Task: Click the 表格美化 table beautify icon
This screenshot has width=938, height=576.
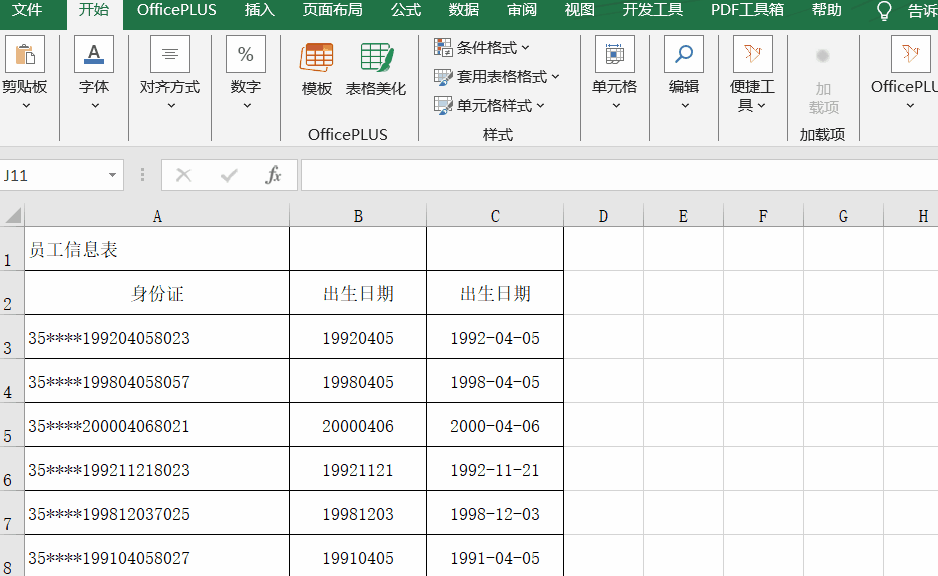Action: pyautogui.click(x=377, y=59)
